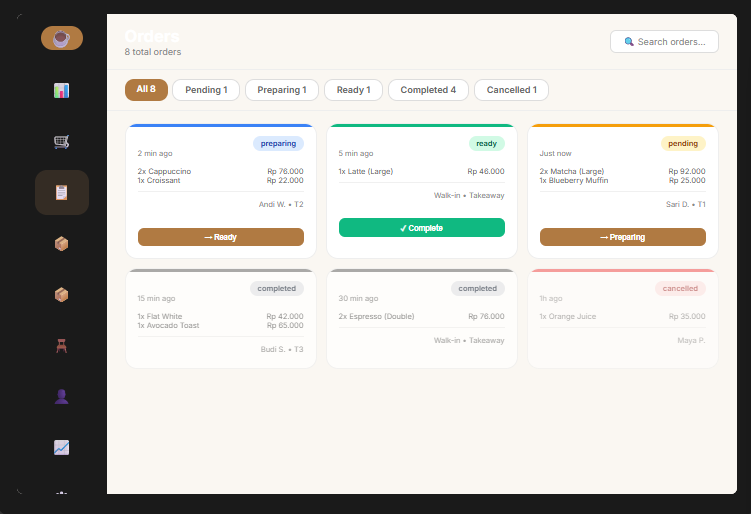751x514 pixels.
Task: Open the chair tables icon in the sidebar
Action: tap(61, 345)
